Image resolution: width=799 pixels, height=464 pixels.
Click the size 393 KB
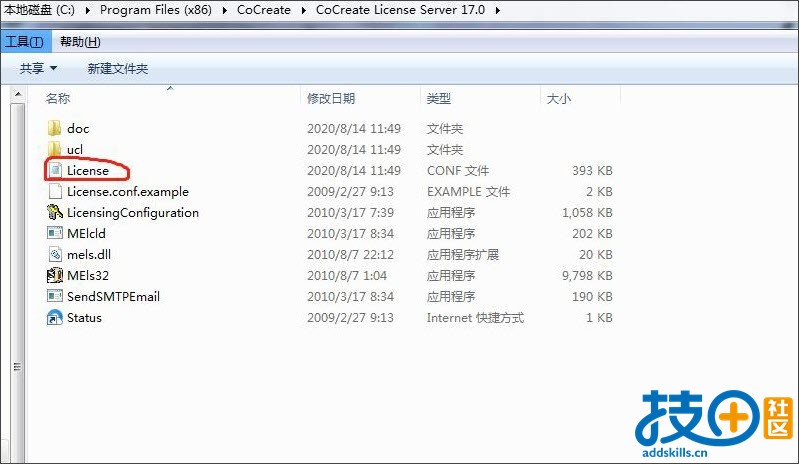[592, 171]
